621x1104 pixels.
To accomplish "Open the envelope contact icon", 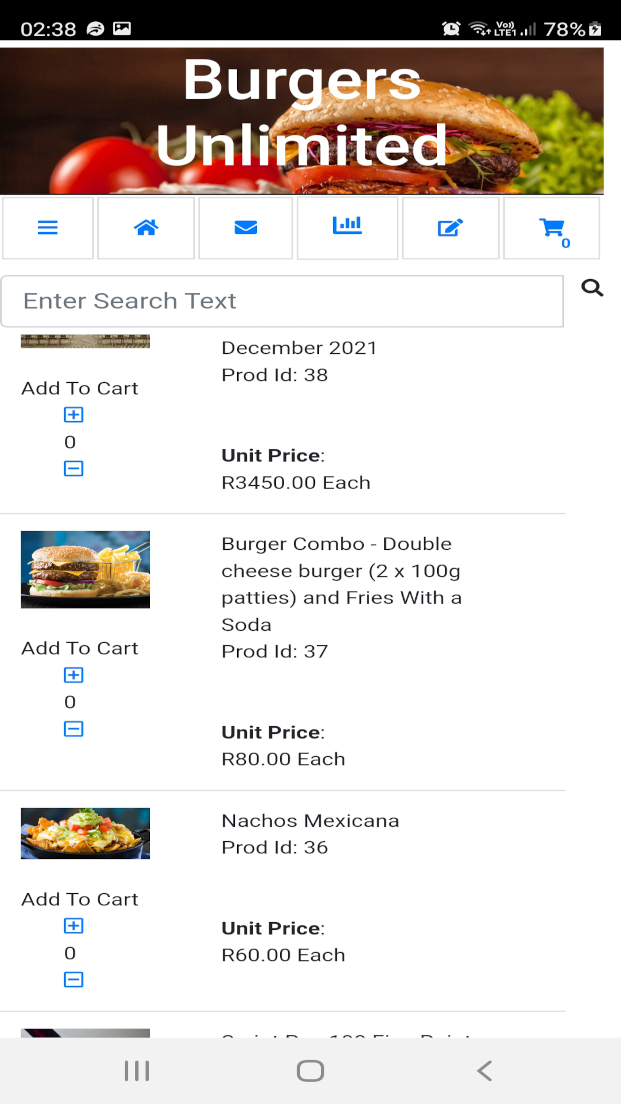I will [x=246, y=228].
